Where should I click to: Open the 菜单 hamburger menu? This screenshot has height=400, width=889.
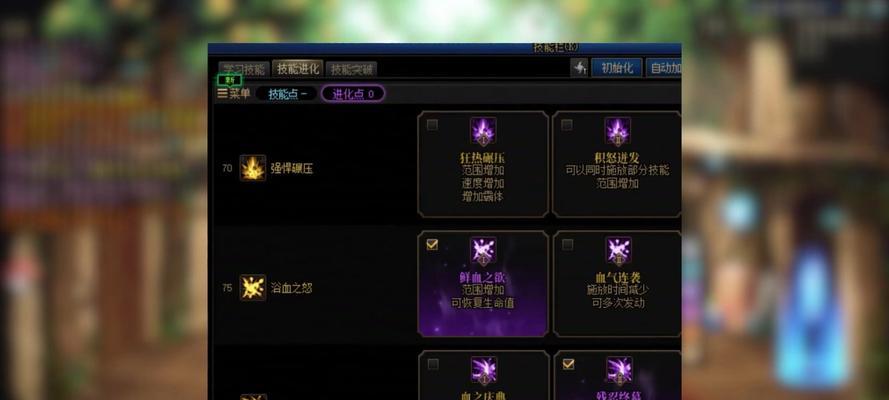(234, 93)
